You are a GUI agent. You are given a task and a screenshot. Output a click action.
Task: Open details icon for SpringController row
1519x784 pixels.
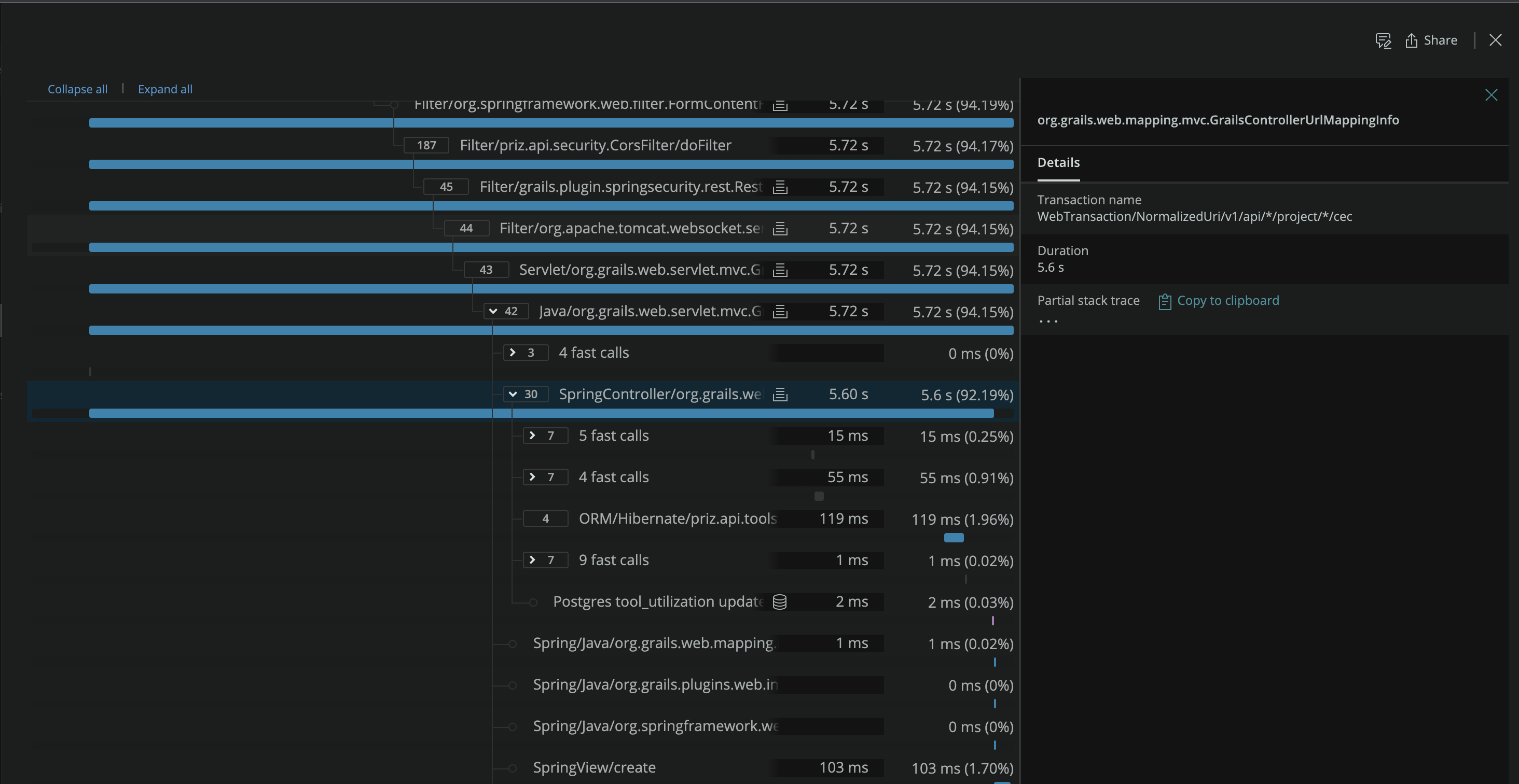780,395
